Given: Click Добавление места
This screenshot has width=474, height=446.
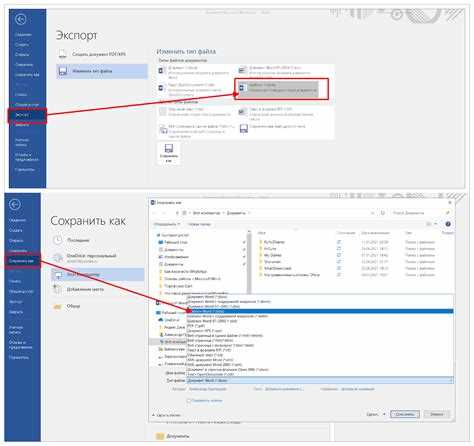Looking at the screenshot, I should click(97, 289).
